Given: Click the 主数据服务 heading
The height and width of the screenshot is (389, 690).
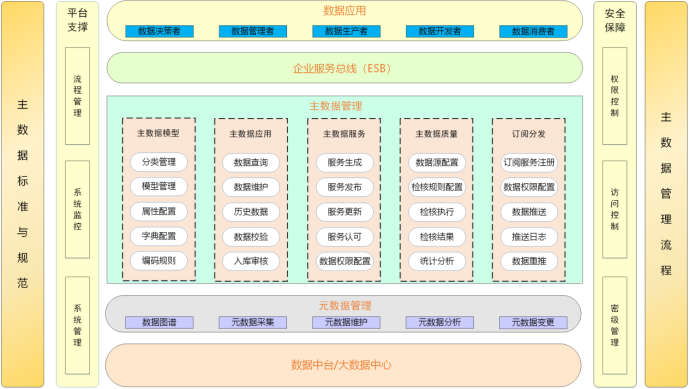Looking at the screenshot, I should [x=344, y=133].
